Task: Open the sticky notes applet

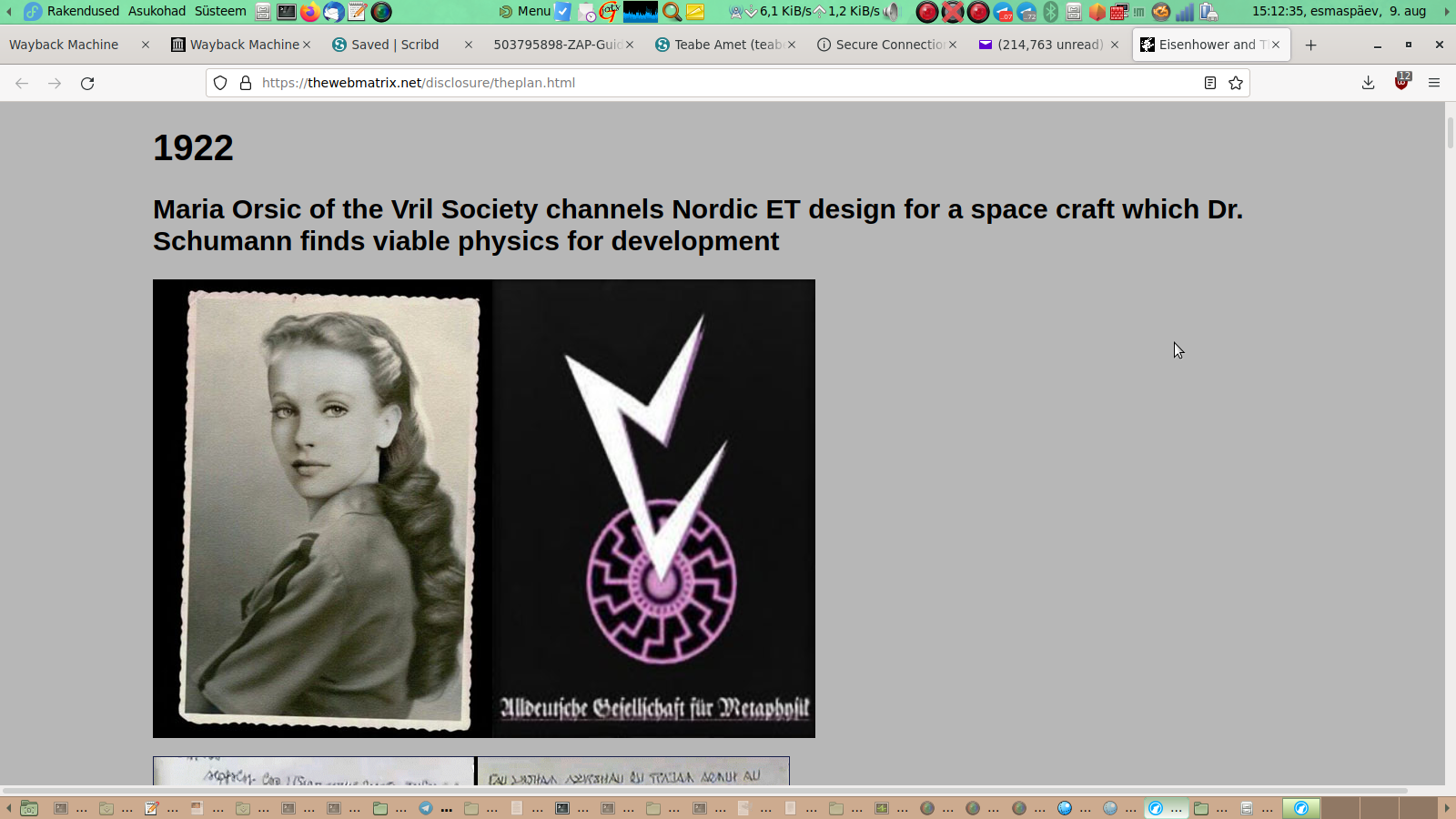Action: tap(695, 12)
